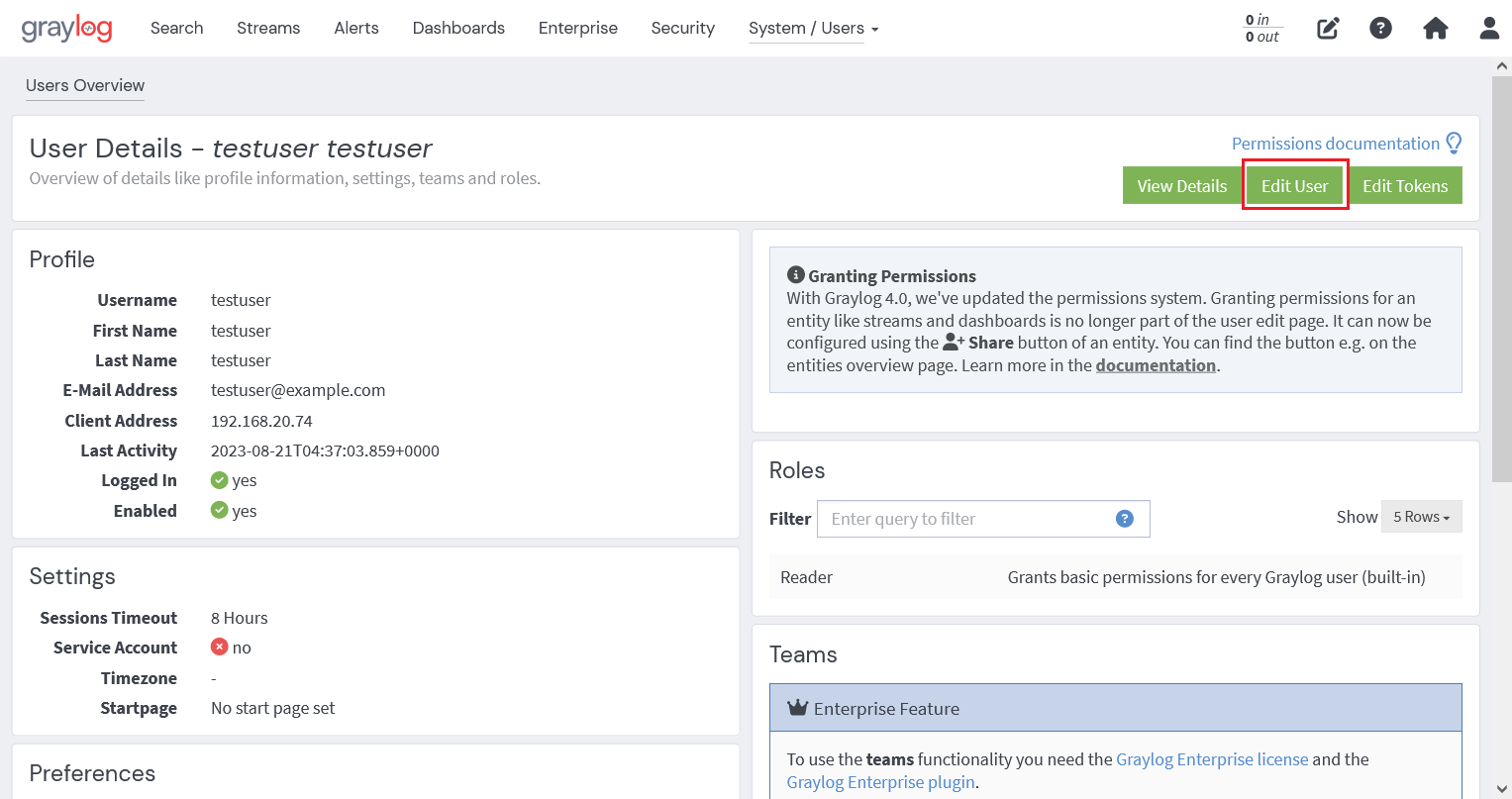This screenshot has height=799, width=1512.
Task: Click the scrollbar up arrow
Action: [1501, 66]
